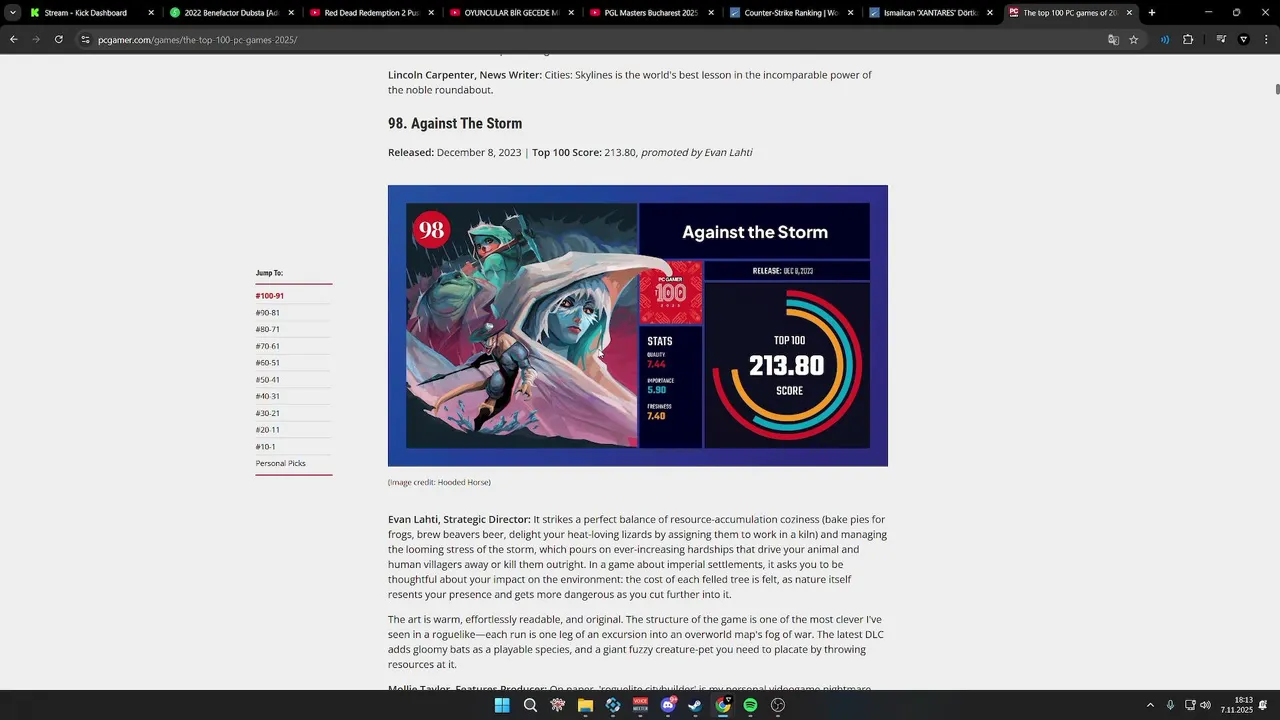Click the address bar URL field
Image resolution: width=1280 pixels, height=720 pixels.
[600, 39]
